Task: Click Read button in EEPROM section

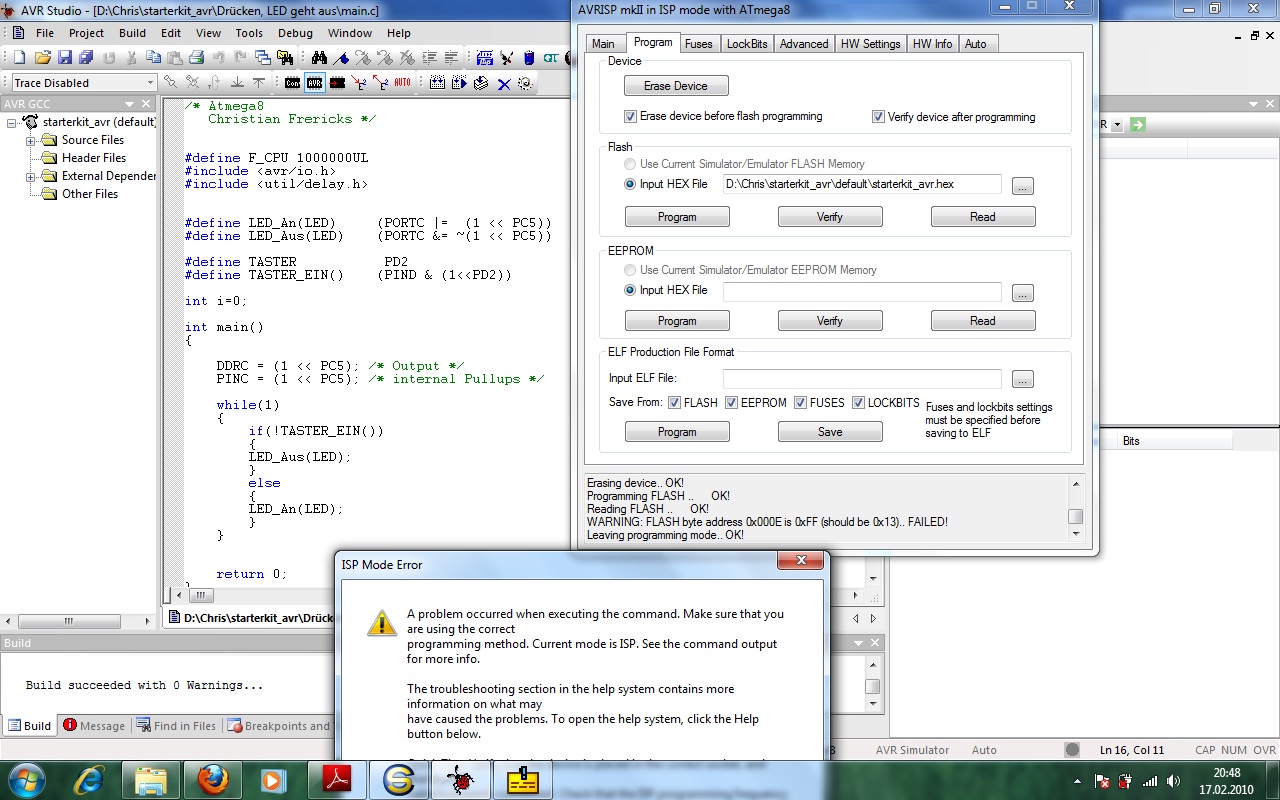Action: point(983,321)
